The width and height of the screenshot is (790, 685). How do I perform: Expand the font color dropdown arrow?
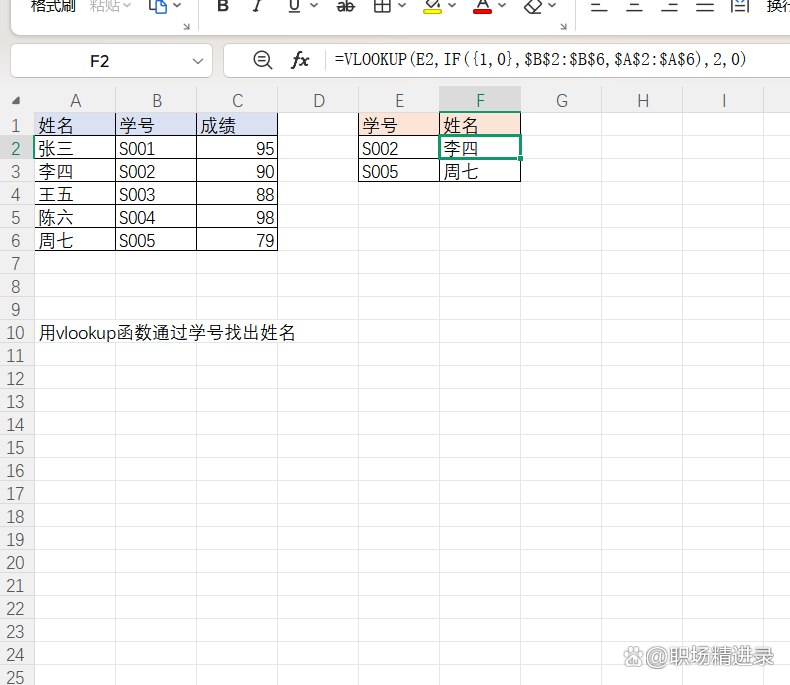click(x=502, y=6)
